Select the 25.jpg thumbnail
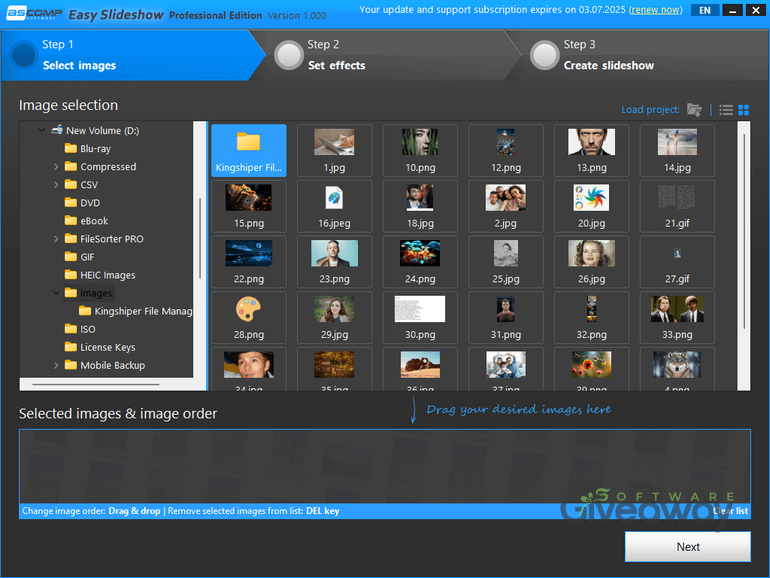Viewport: 770px width, 578px height. pos(506,262)
